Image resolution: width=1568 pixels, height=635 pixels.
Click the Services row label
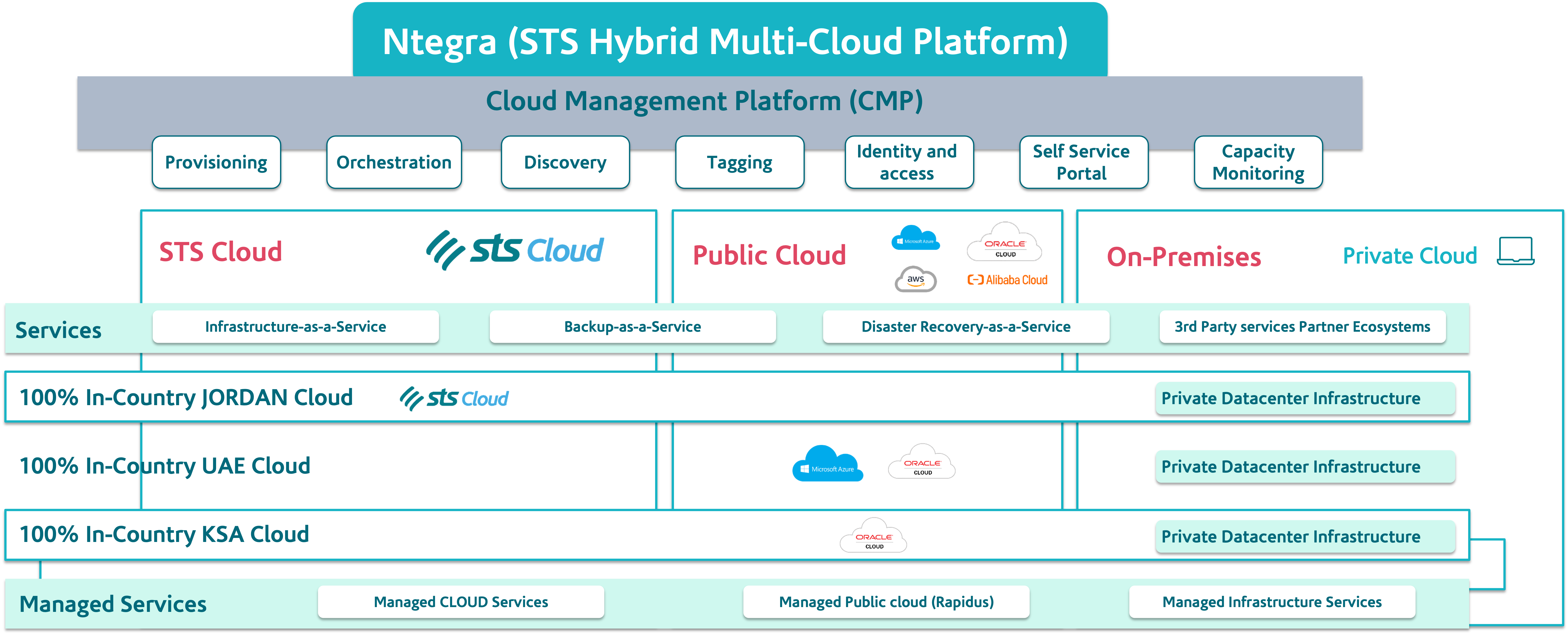[x=58, y=330]
